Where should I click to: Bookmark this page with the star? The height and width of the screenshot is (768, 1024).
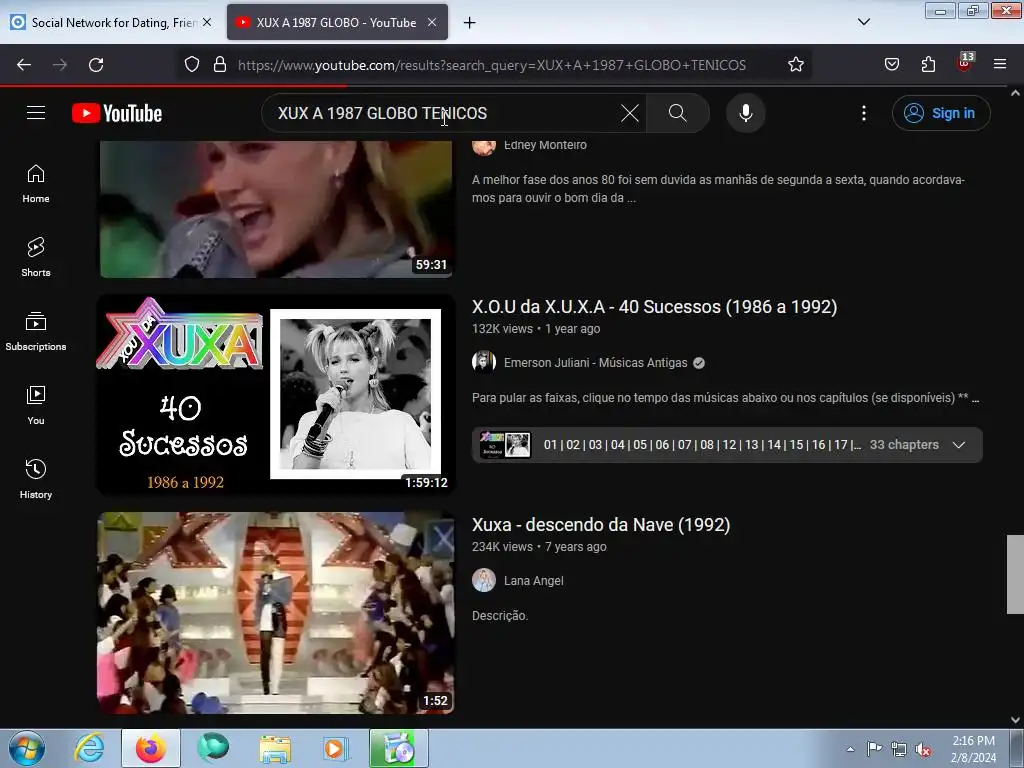pos(795,65)
